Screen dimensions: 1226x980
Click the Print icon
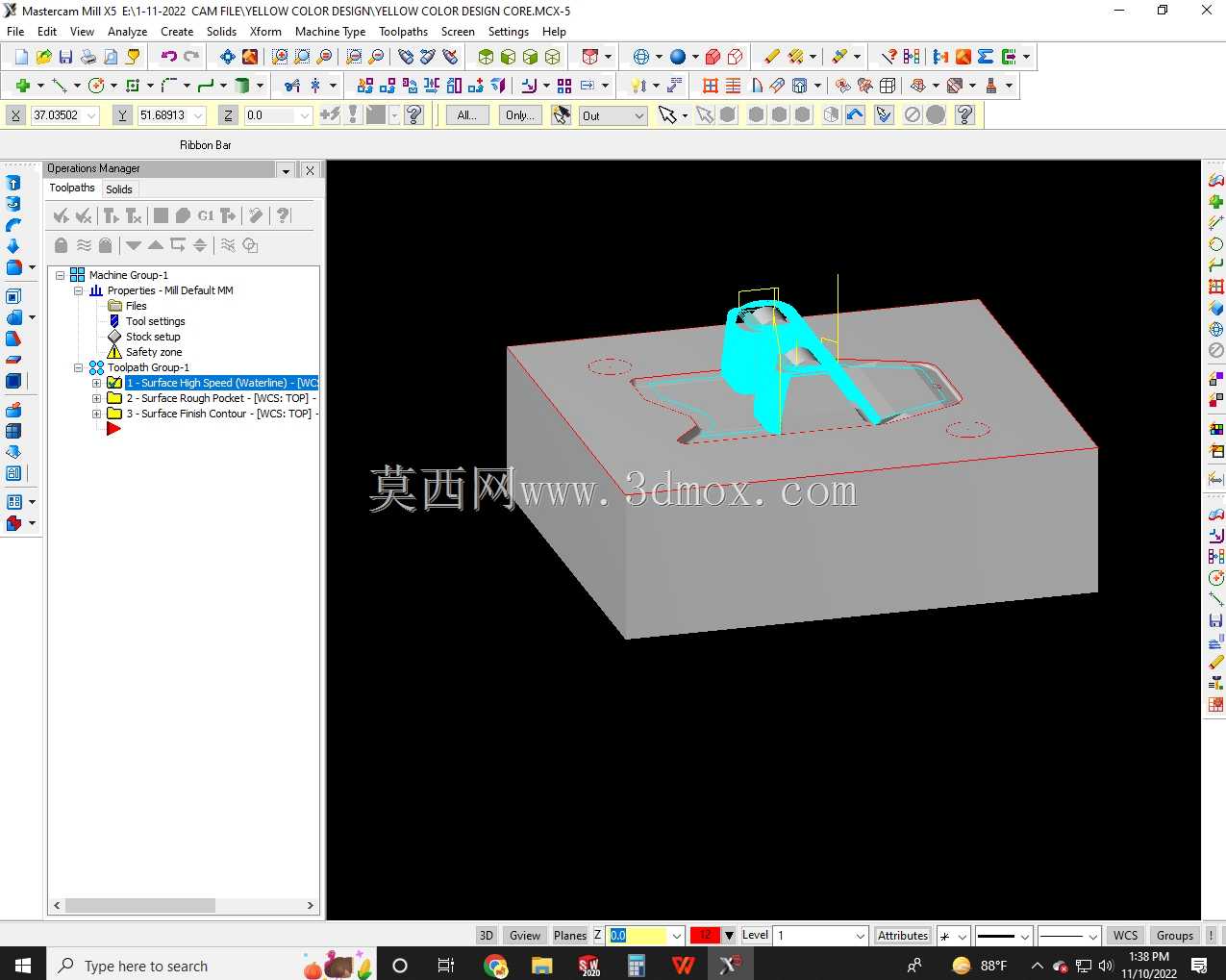tap(88, 57)
